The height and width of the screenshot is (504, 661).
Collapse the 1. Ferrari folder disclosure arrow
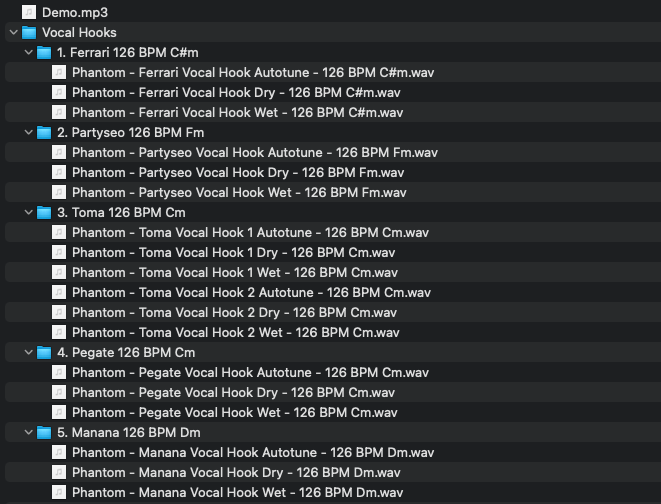coord(27,52)
